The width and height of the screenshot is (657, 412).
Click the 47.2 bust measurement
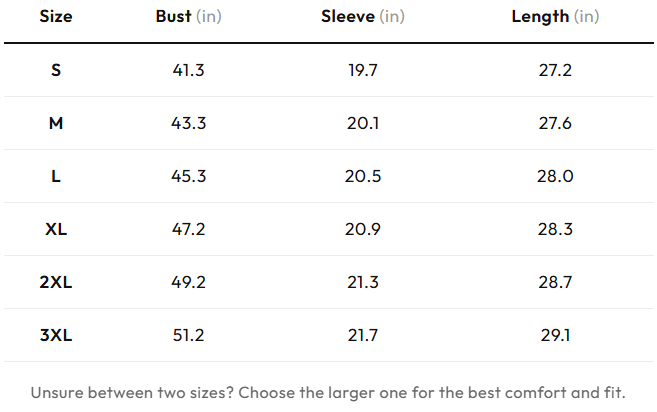(x=189, y=229)
